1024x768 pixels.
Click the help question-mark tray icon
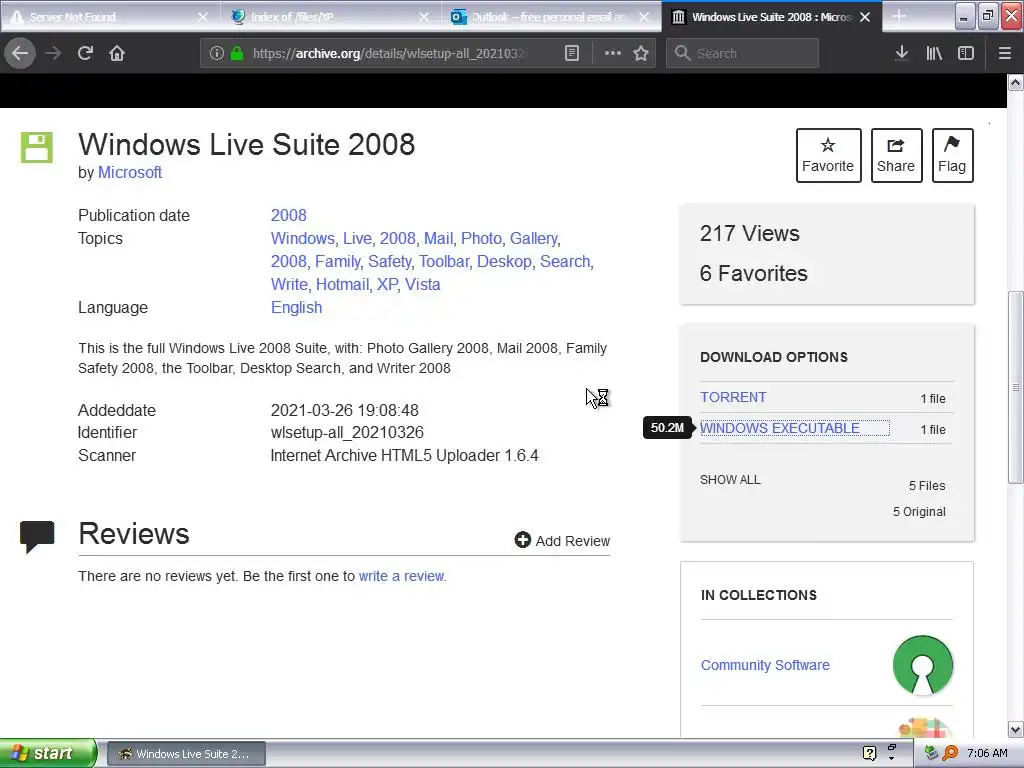[x=869, y=754]
